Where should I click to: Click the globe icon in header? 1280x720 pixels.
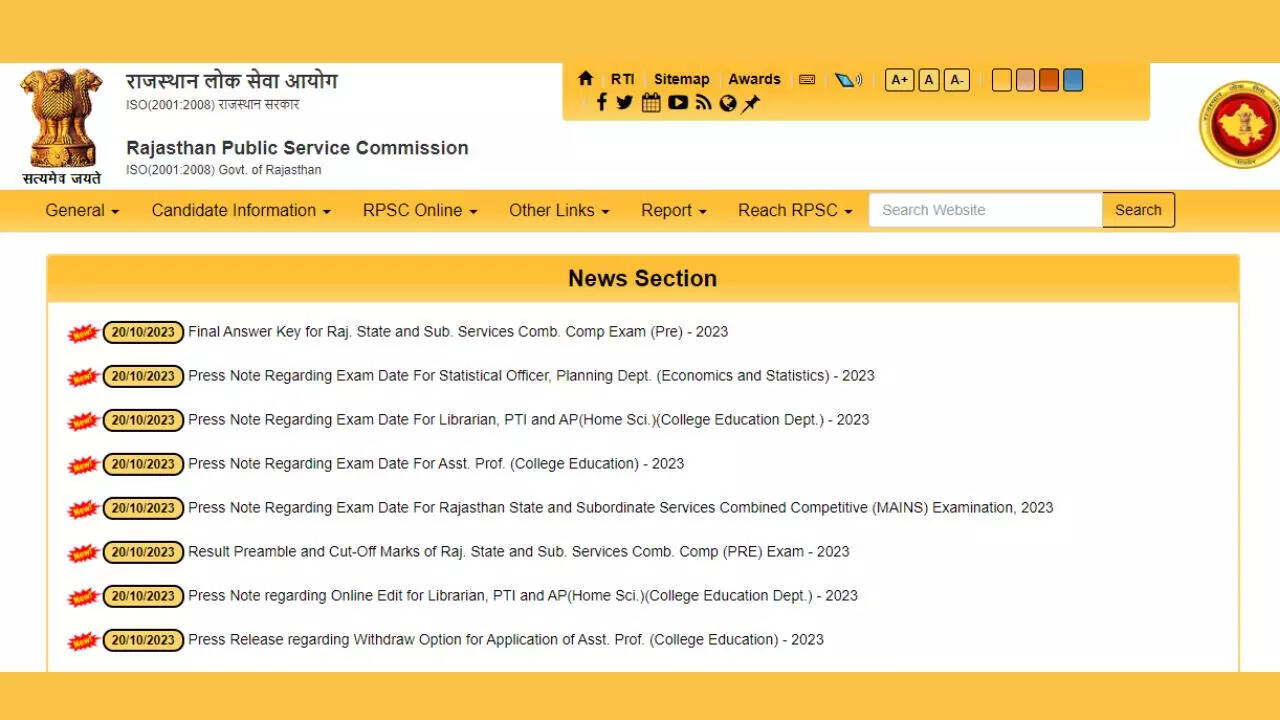pyautogui.click(x=728, y=103)
